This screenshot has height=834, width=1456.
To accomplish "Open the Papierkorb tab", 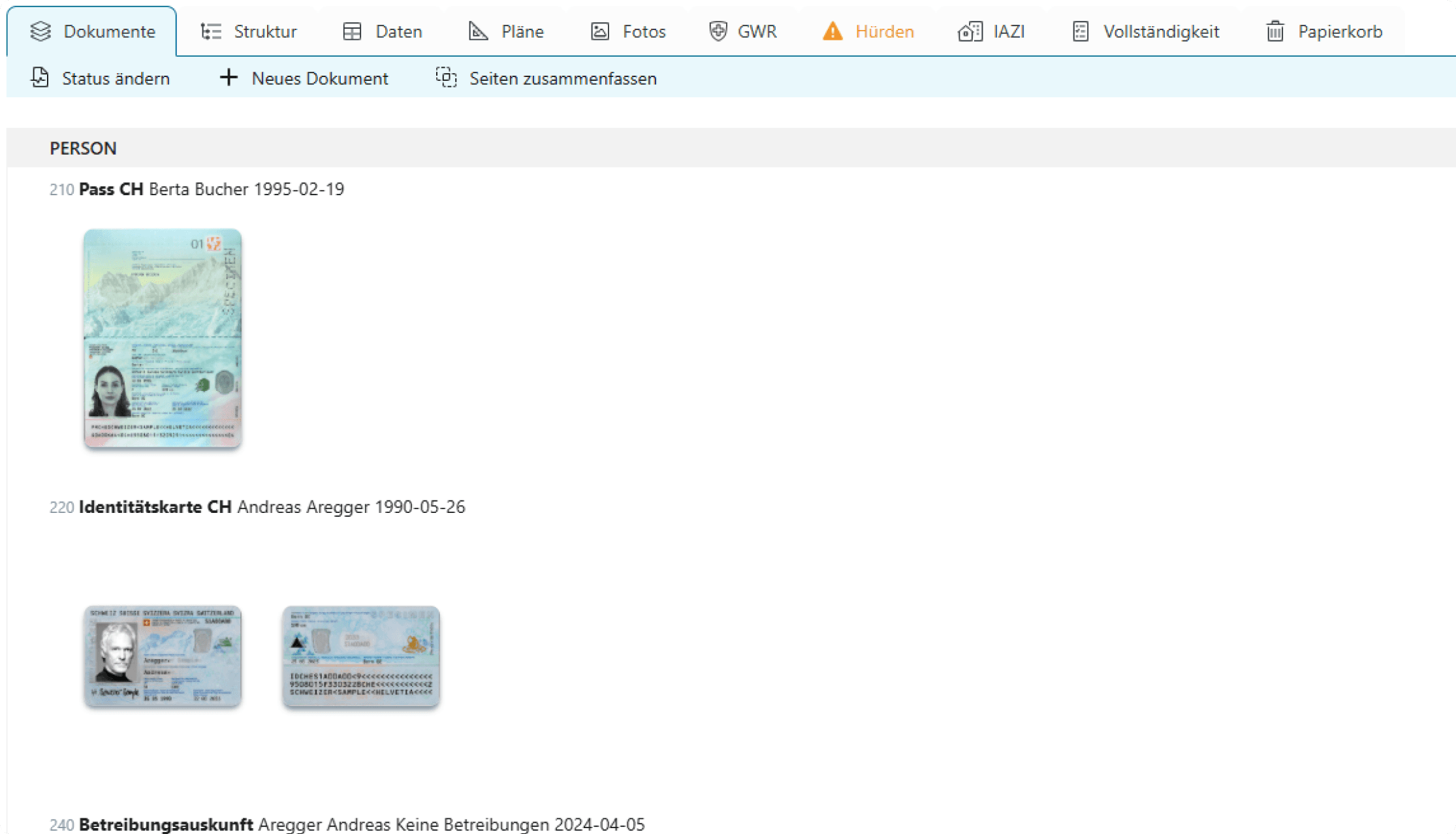I will point(1324,31).
